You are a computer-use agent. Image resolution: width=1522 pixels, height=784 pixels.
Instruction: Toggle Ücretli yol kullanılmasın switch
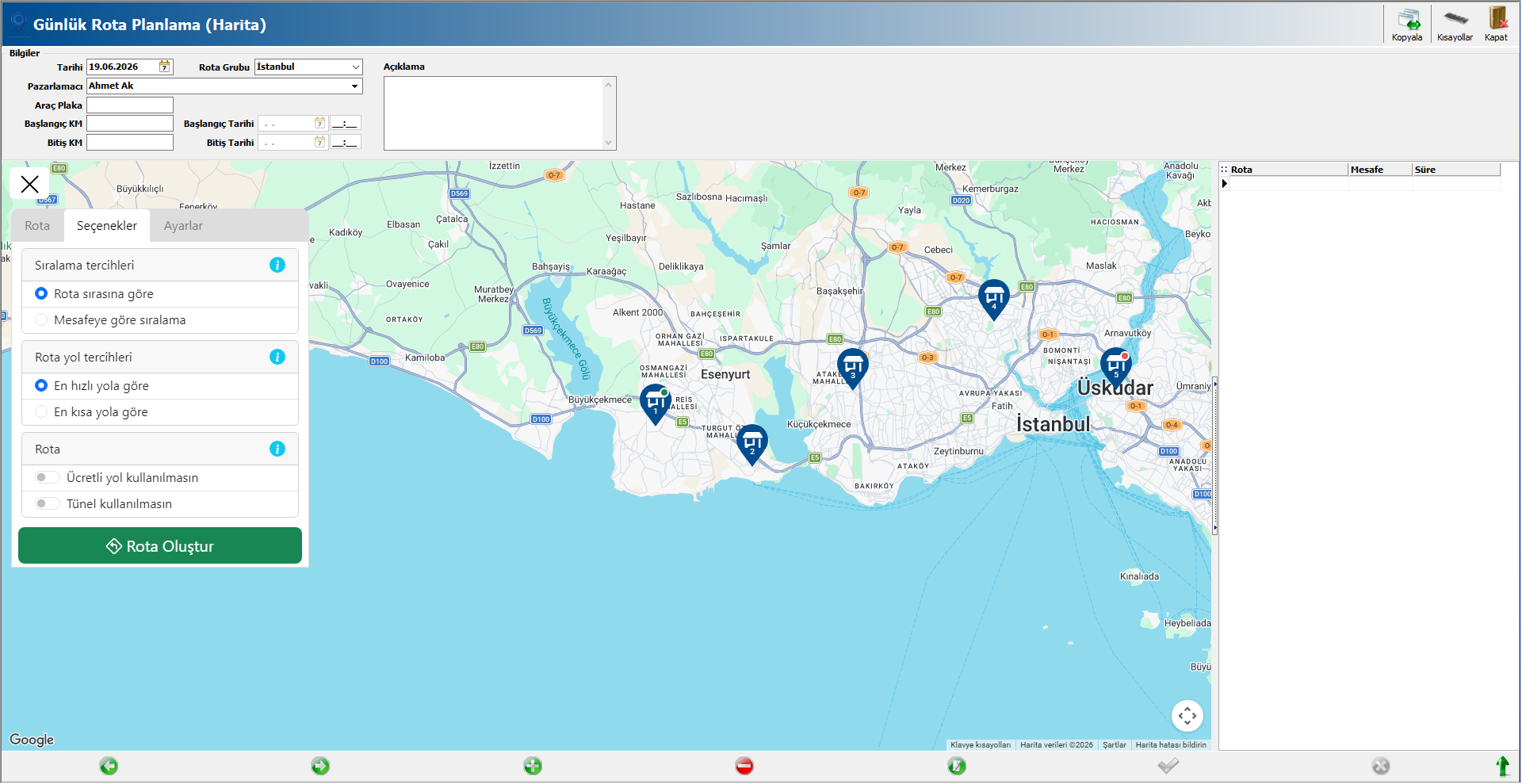tap(48, 477)
